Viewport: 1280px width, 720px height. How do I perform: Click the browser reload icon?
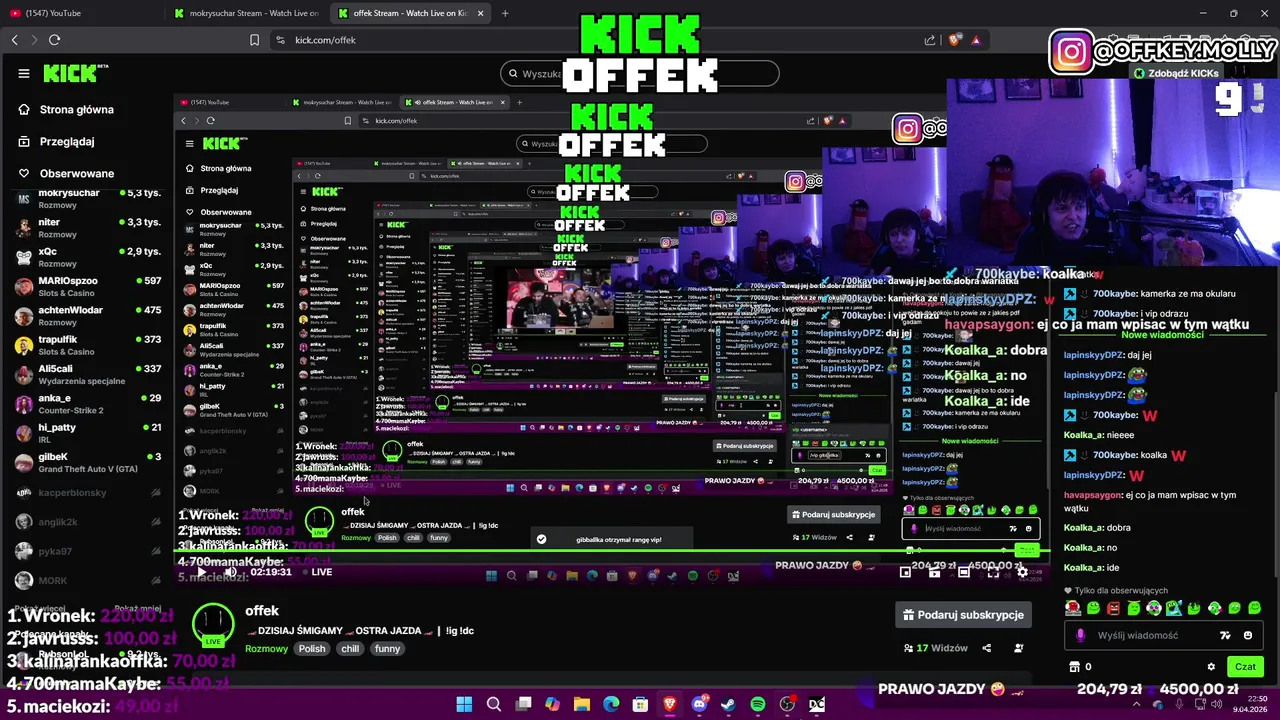(54, 40)
